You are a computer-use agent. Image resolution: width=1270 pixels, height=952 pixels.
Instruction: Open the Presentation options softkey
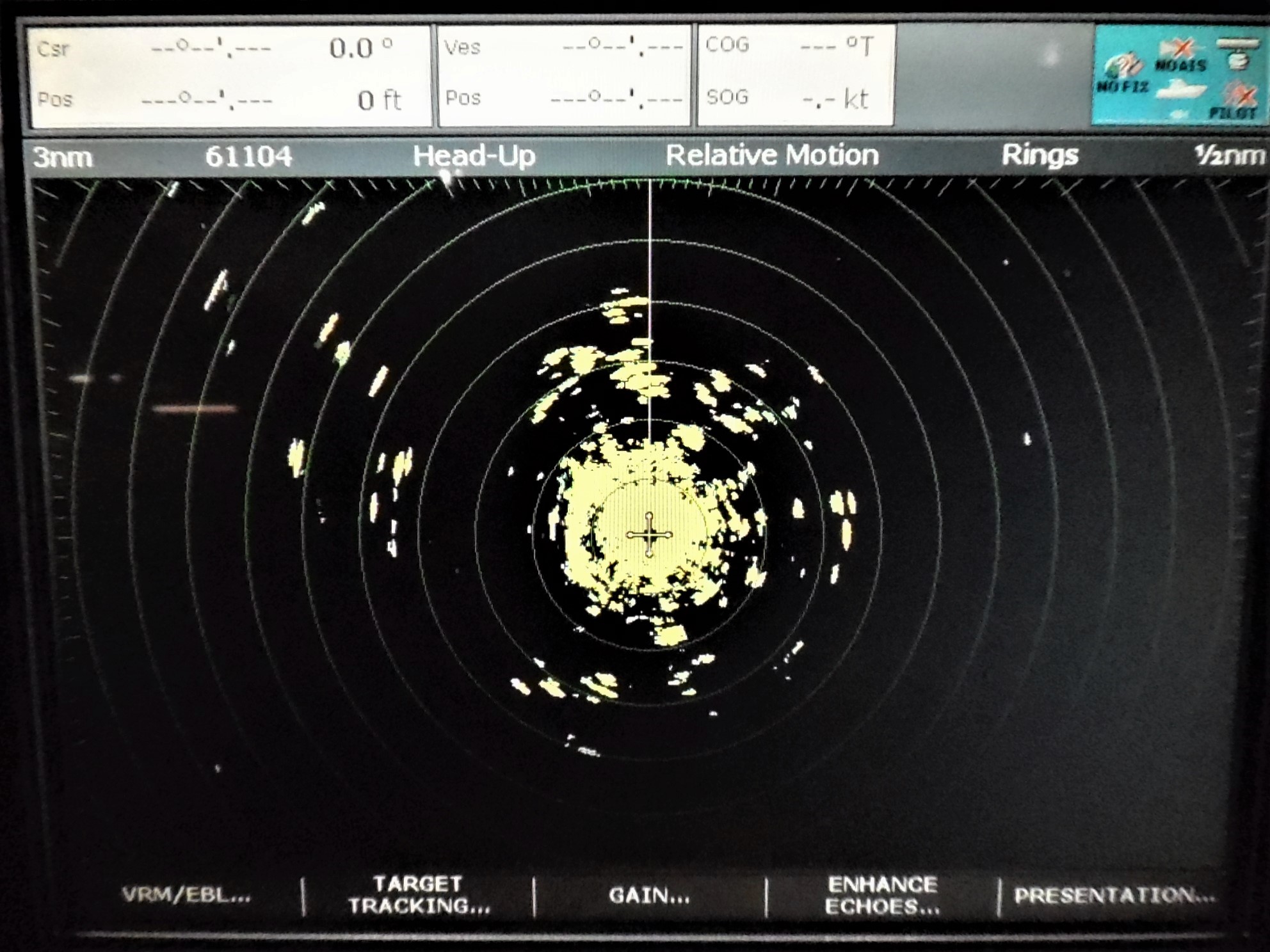(x=1114, y=894)
